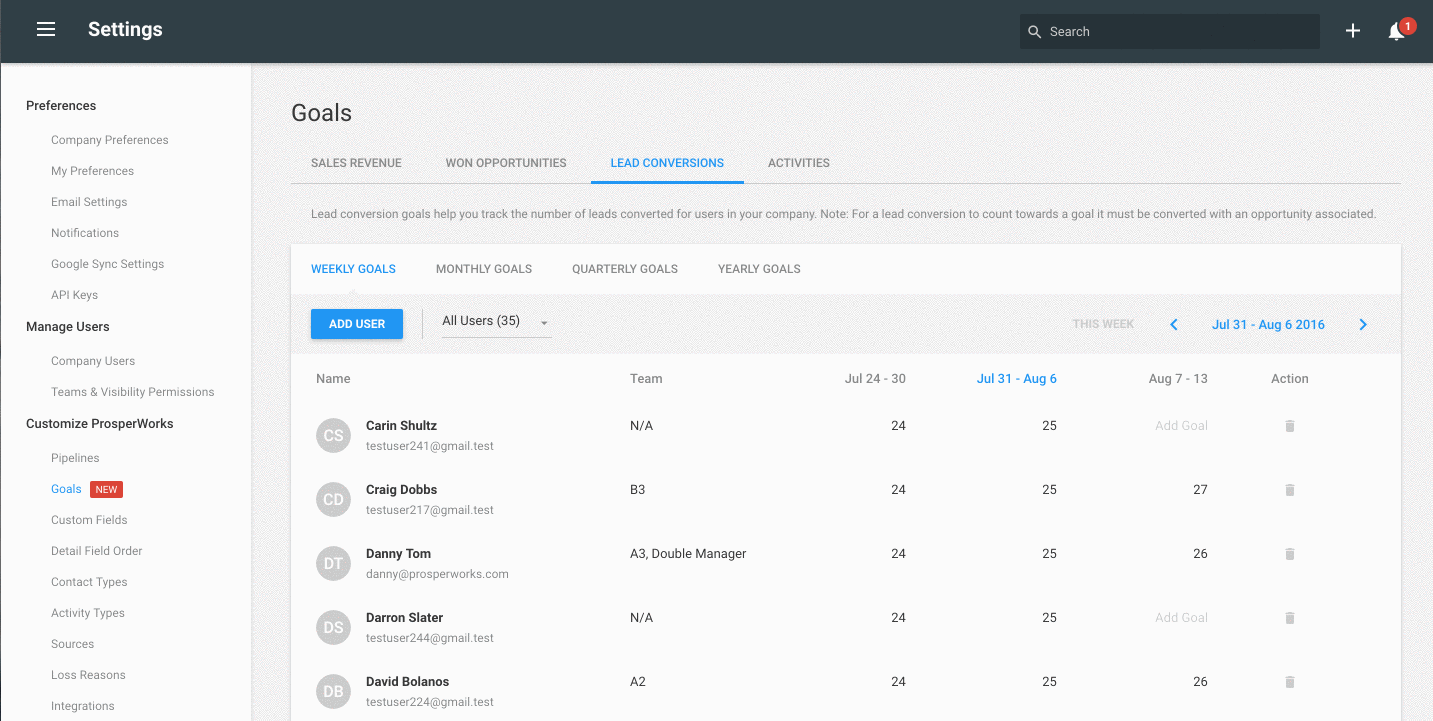
Task: Click David Bolanos Aug 7-13 value 26
Action: [x=1200, y=682]
